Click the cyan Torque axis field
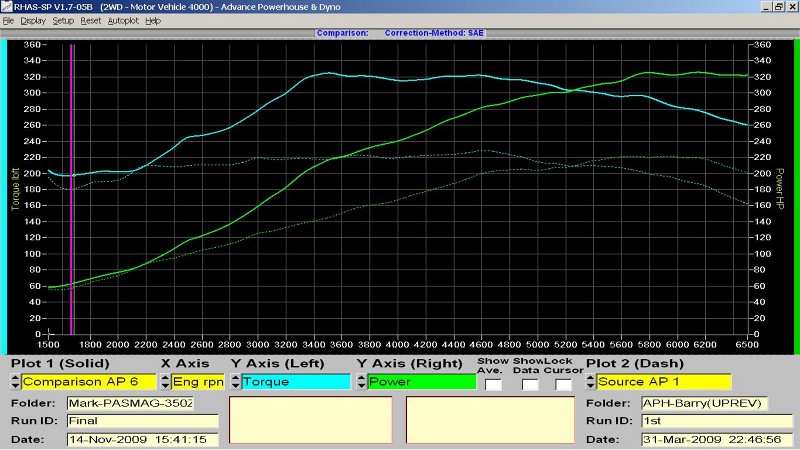The height and width of the screenshot is (450, 800). tap(296, 382)
